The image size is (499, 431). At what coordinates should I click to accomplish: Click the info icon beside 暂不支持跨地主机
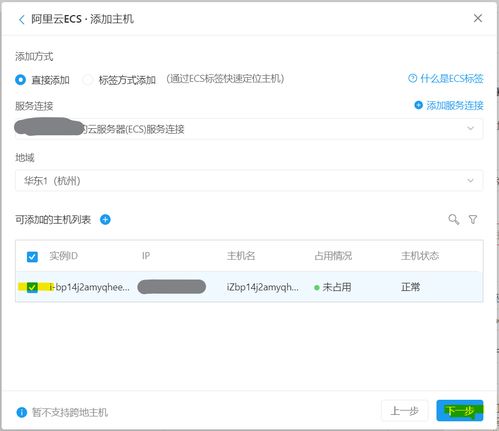21,413
